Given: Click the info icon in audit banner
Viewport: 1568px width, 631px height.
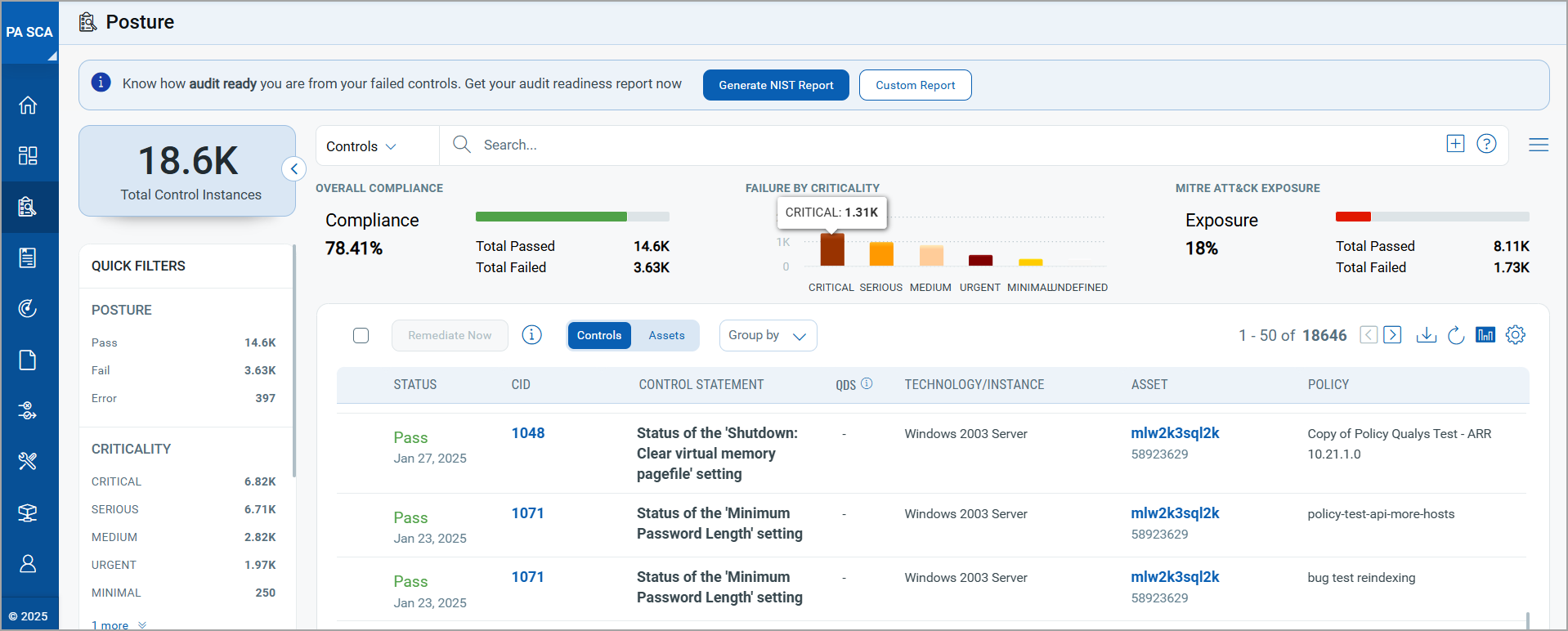Looking at the screenshot, I should click(101, 83).
